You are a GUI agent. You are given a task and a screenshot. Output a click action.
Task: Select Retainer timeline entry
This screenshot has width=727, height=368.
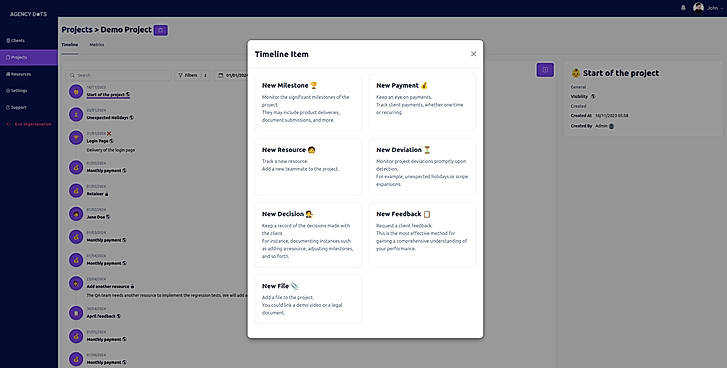95,194
